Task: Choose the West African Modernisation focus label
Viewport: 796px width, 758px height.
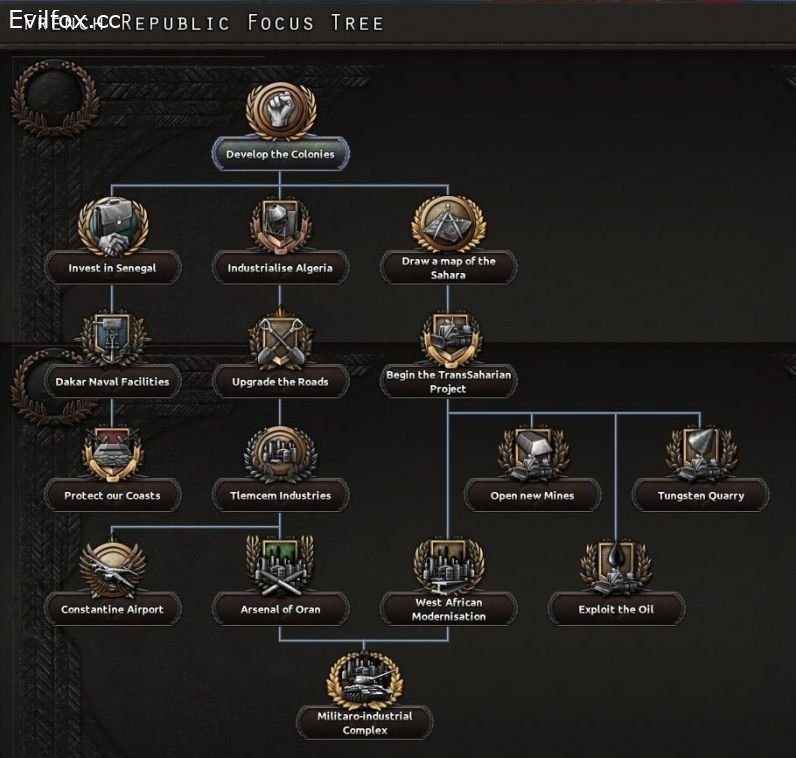Action: [x=448, y=609]
